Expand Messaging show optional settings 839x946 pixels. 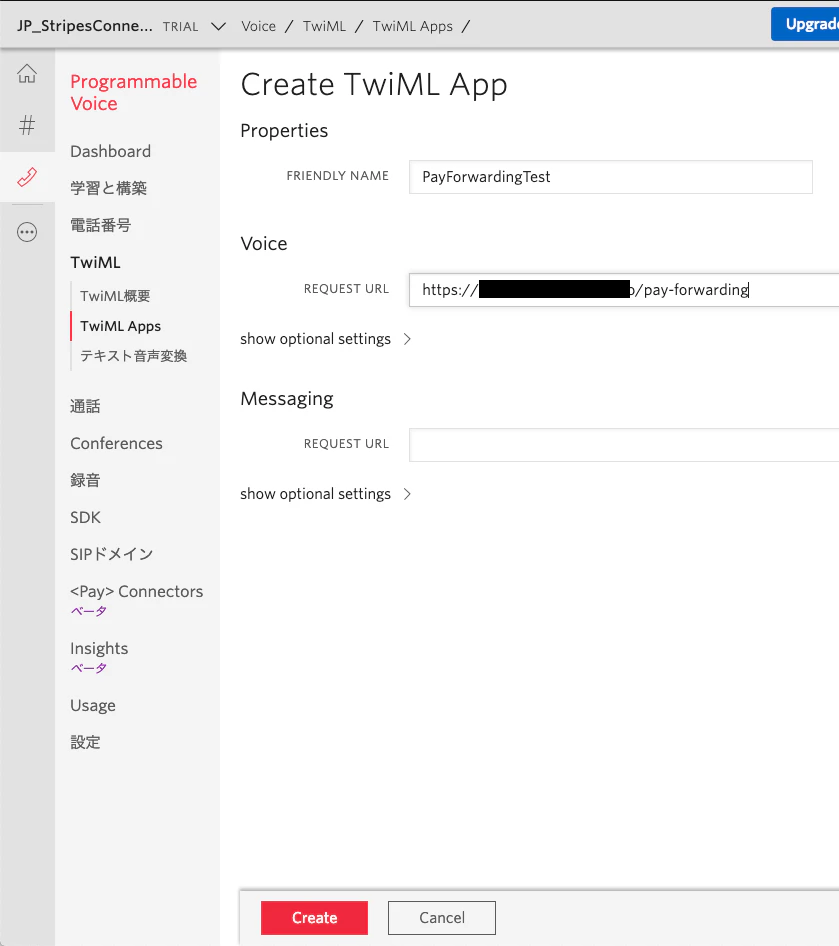[x=326, y=494]
